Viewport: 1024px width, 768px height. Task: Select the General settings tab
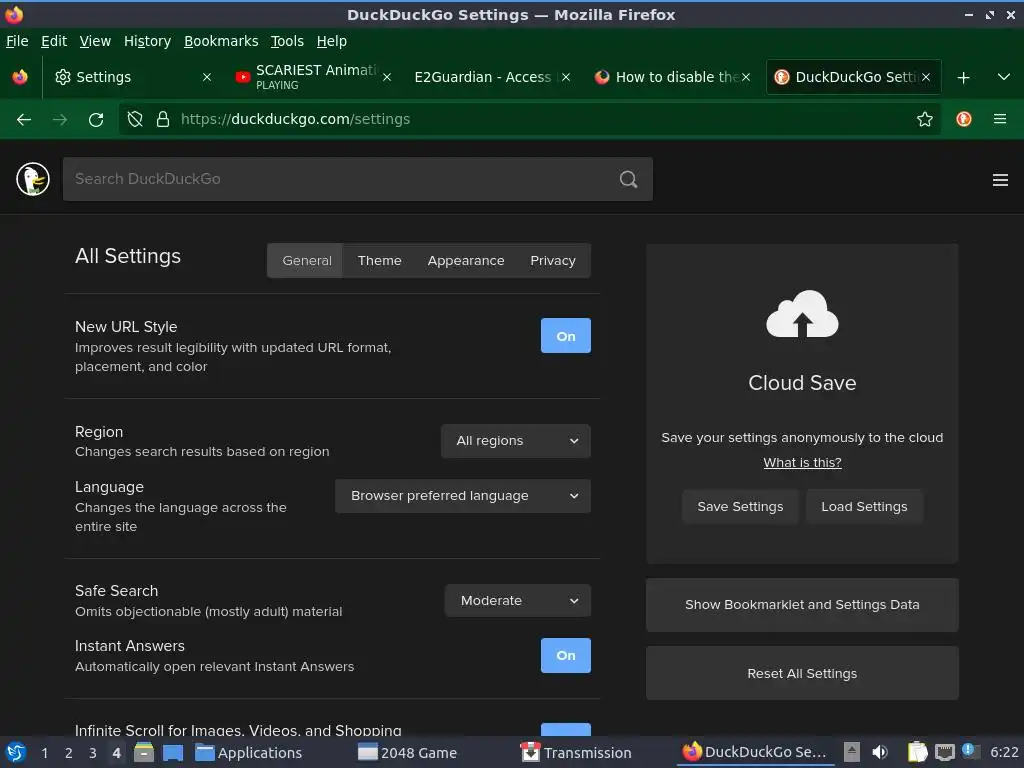306,261
